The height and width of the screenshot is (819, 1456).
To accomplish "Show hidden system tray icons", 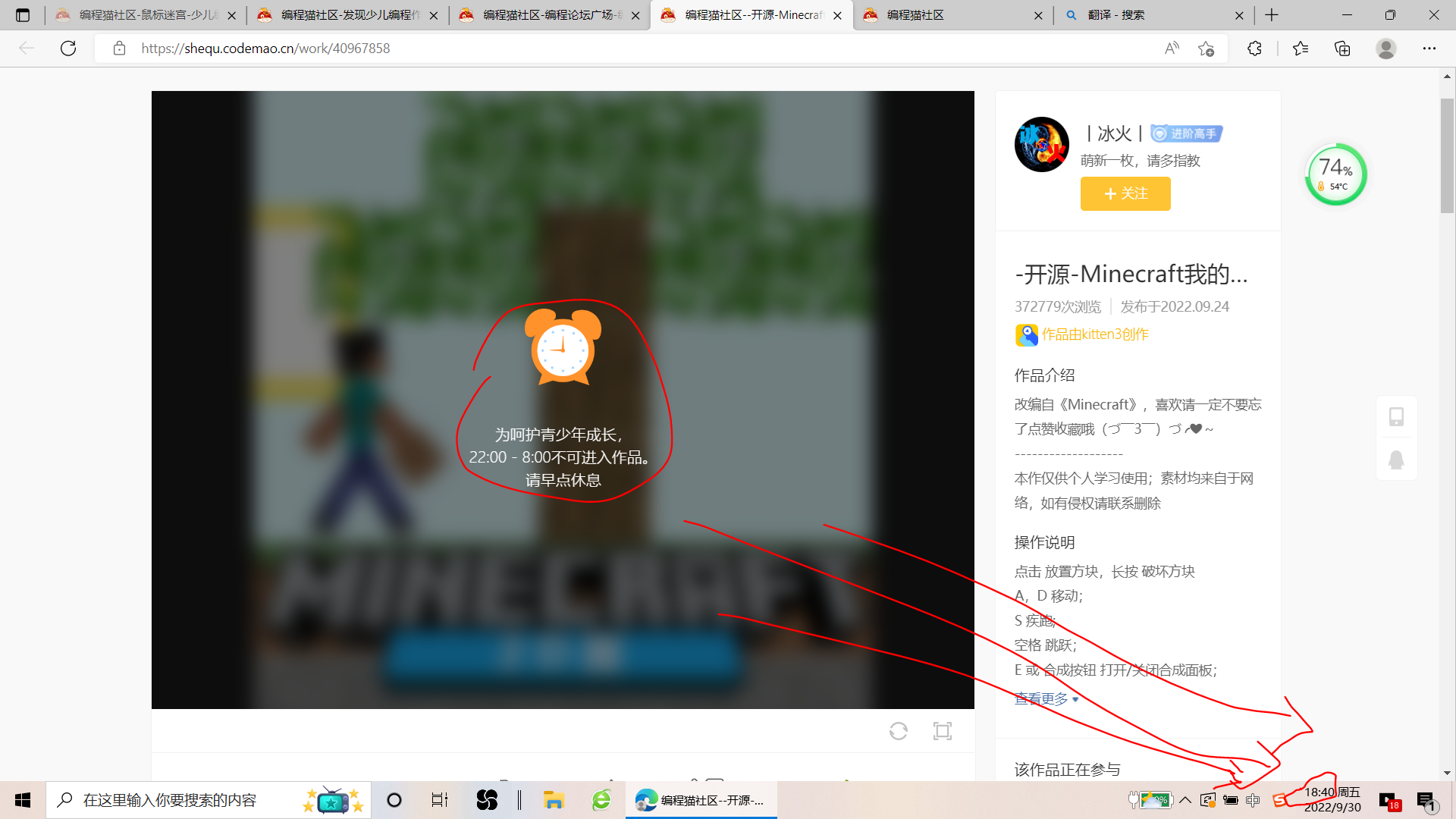I will (1185, 800).
